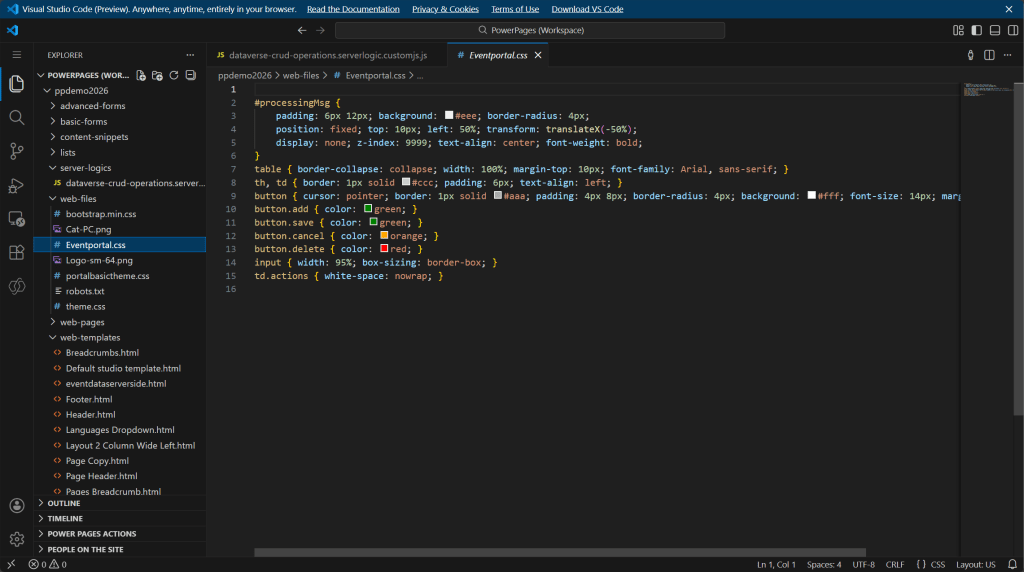Toggle Primary Side Bar visibility
This screenshot has width=1024, height=572.
pyautogui.click(x=977, y=30)
